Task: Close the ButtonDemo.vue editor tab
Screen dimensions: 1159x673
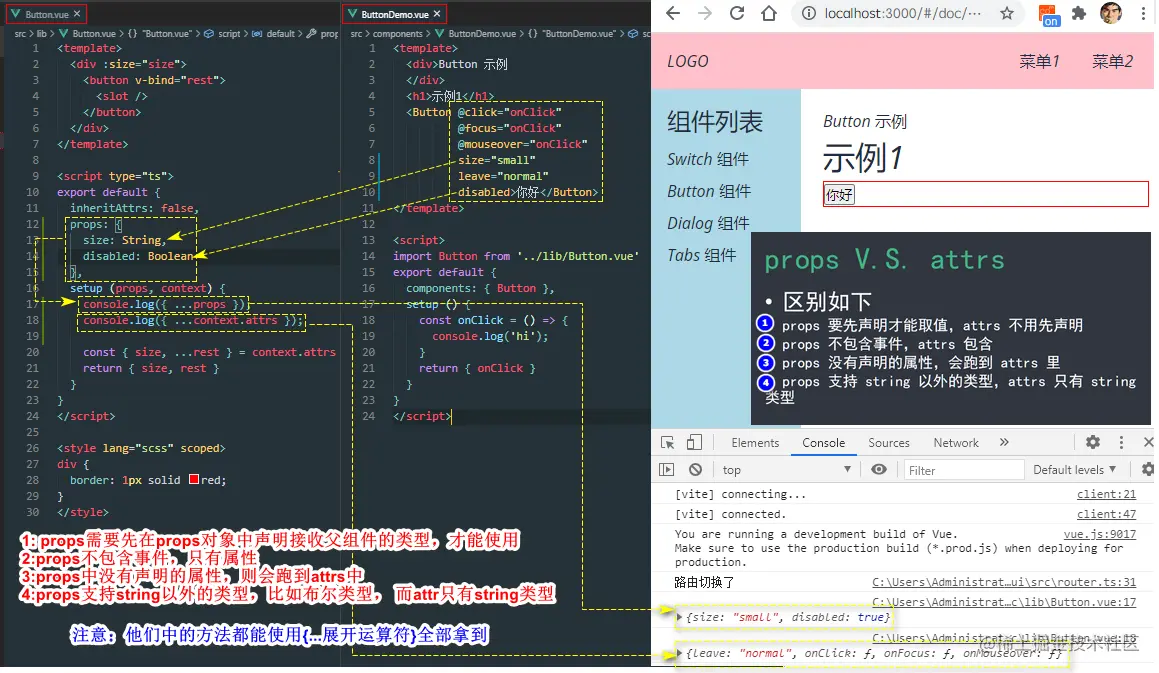Action: coord(437,14)
